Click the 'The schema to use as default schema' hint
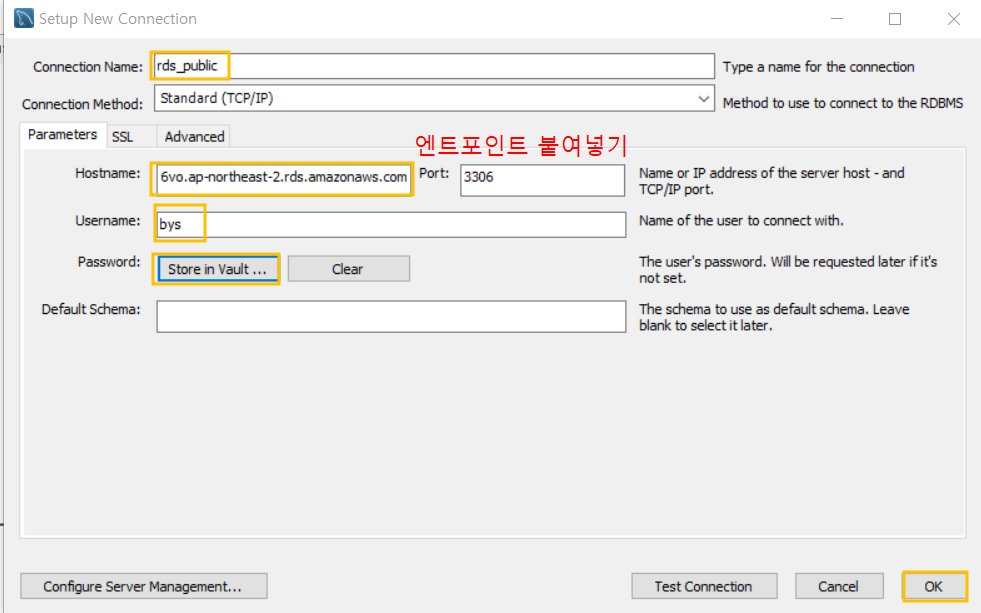Screen dimensions: 981x613 point(774,317)
